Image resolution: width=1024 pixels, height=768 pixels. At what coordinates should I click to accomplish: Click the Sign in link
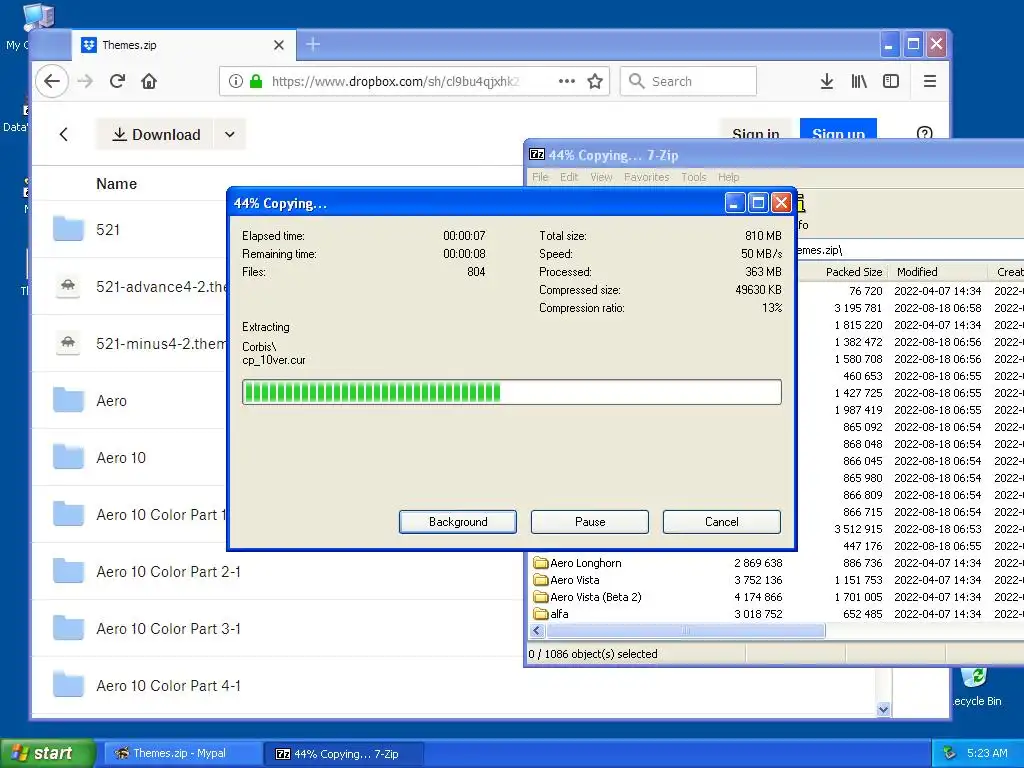click(x=756, y=133)
